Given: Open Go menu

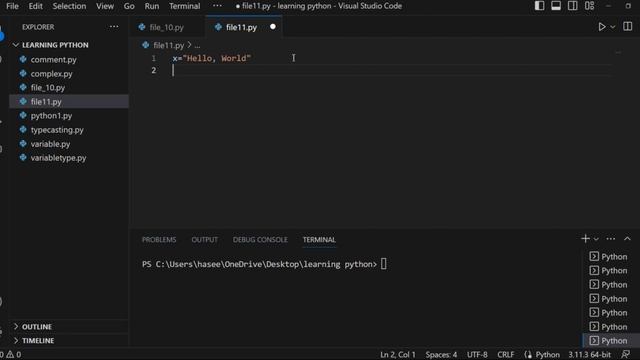Looking at the screenshot, I should (129, 6).
